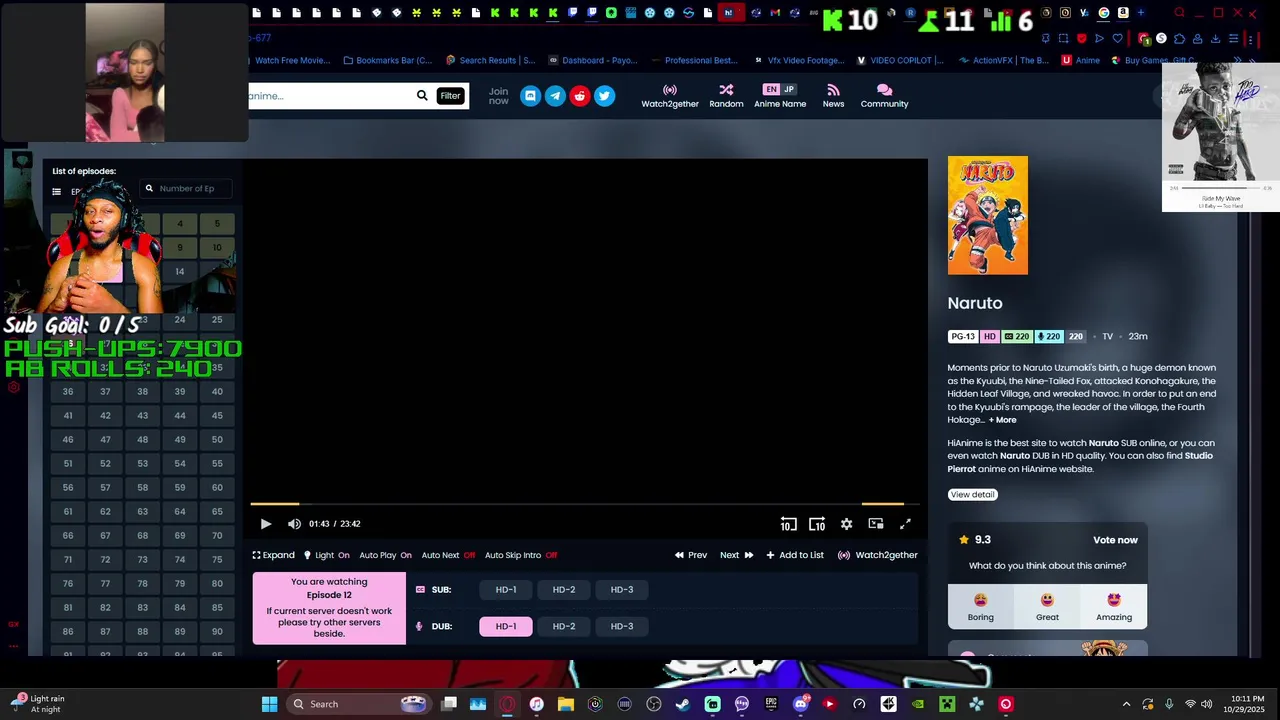Open system volume tray icon
The width and height of the screenshot is (1280, 720).
[x=1206, y=704]
